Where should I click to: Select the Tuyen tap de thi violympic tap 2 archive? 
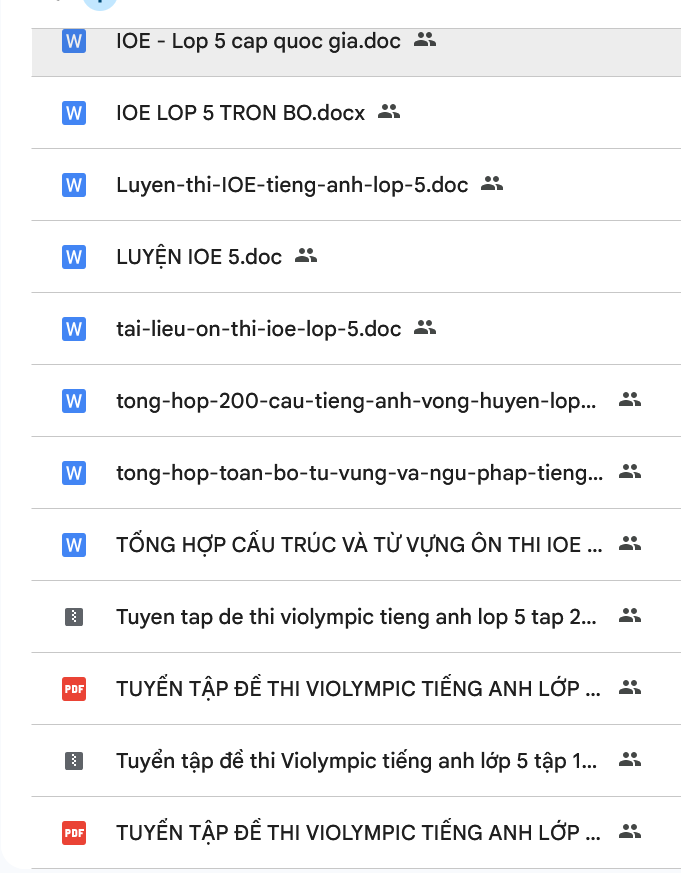tap(356, 617)
